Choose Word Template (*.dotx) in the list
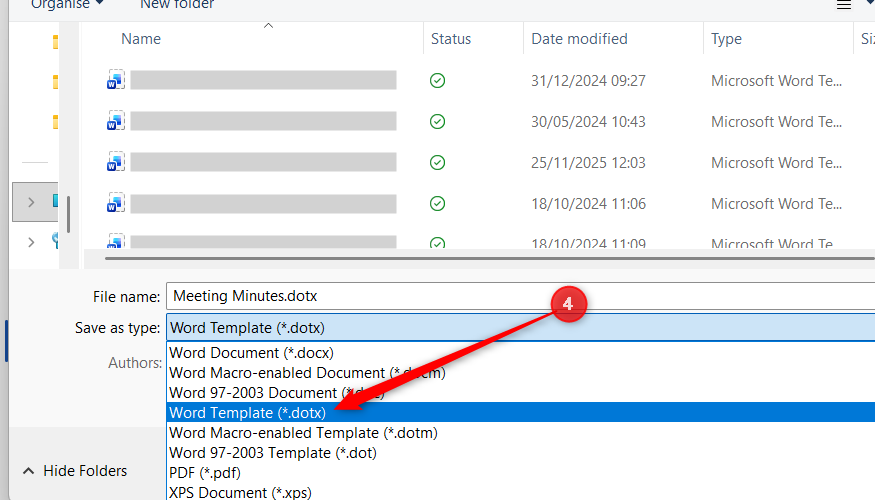 [521, 412]
